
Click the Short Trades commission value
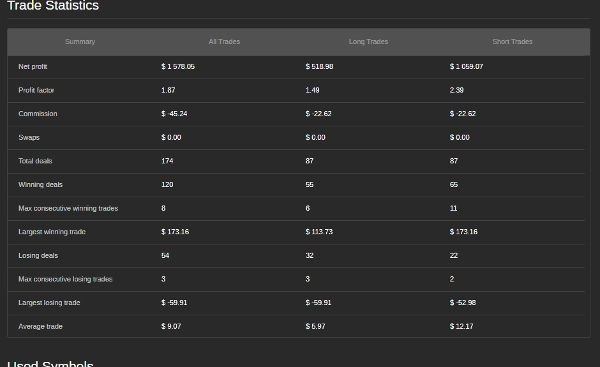(463, 114)
